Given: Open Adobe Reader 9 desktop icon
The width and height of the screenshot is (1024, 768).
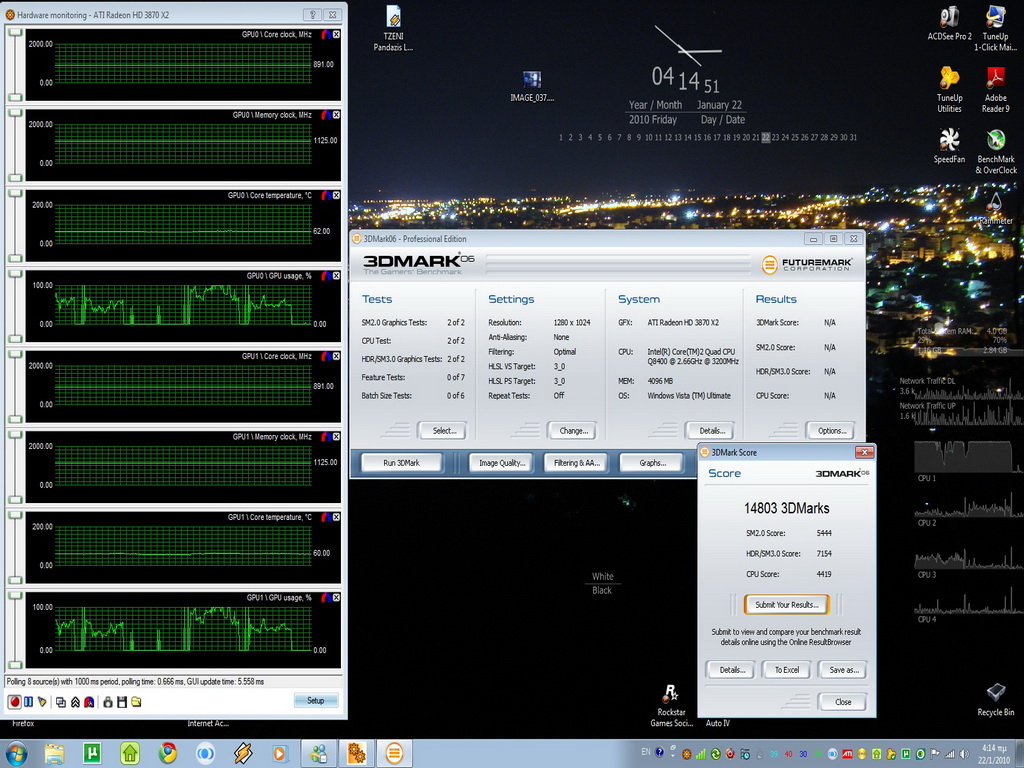Looking at the screenshot, I should tap(995, 89).
